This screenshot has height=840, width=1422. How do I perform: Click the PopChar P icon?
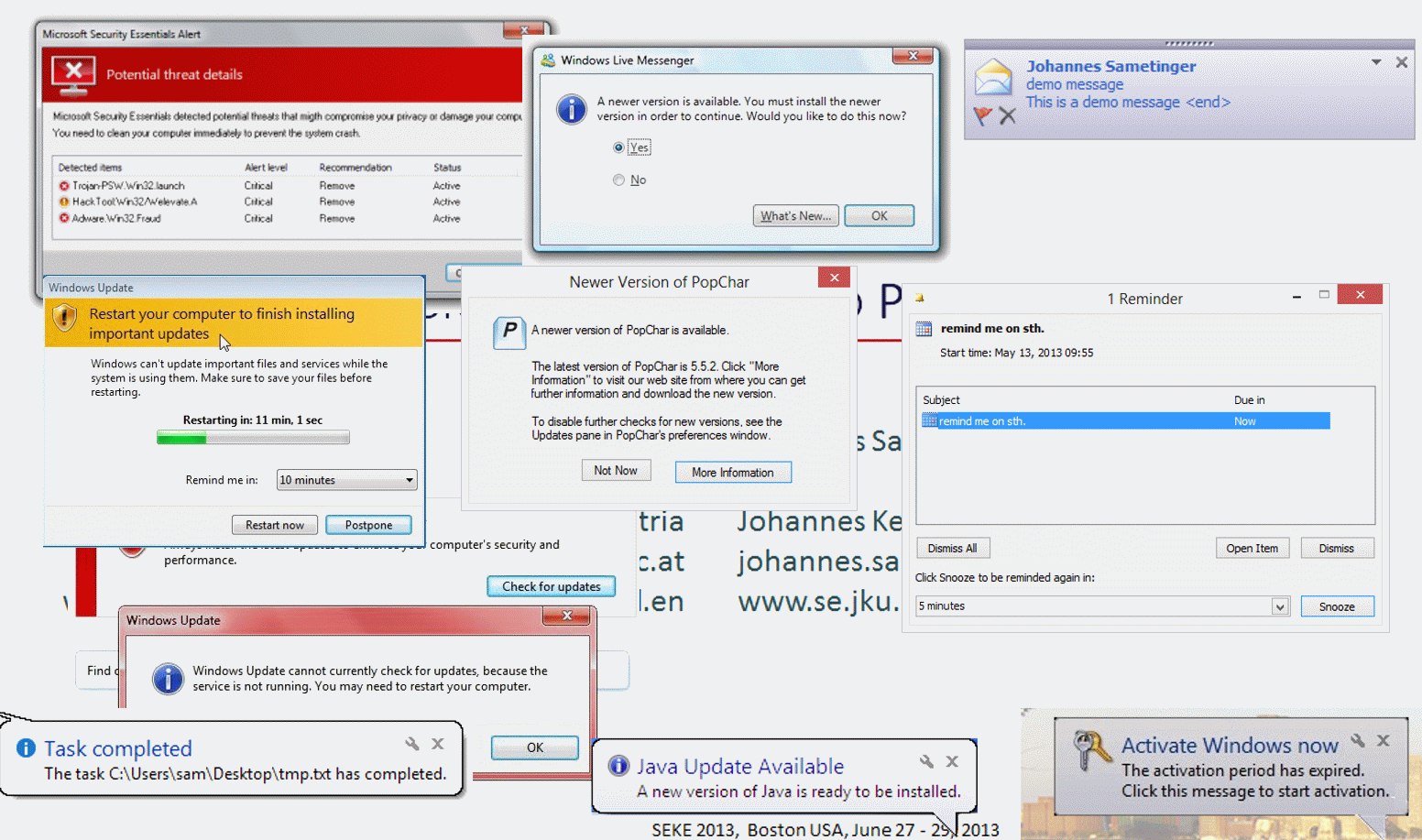(509, 332)
